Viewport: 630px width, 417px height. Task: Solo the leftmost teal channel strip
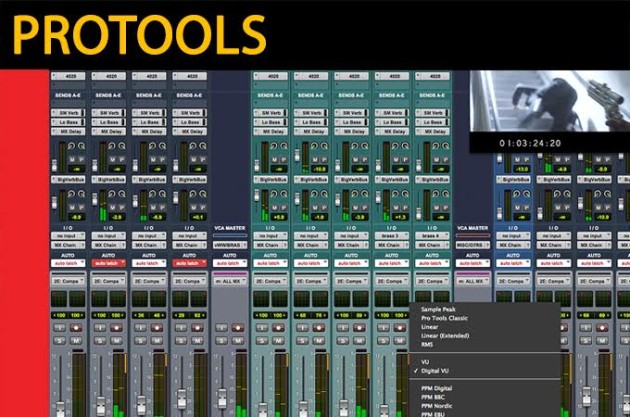(x=262, y=341)
